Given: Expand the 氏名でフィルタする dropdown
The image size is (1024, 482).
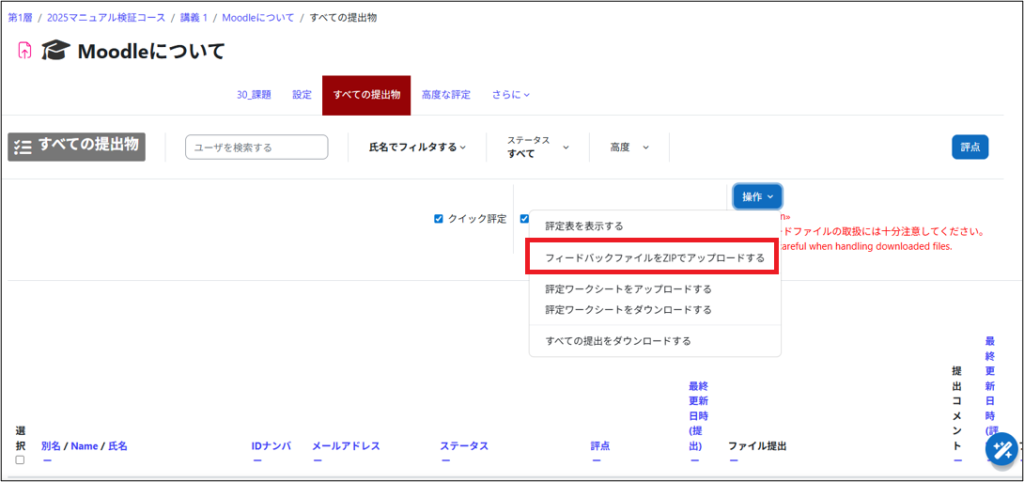Looking at the screenshot, I should (418, 148).
